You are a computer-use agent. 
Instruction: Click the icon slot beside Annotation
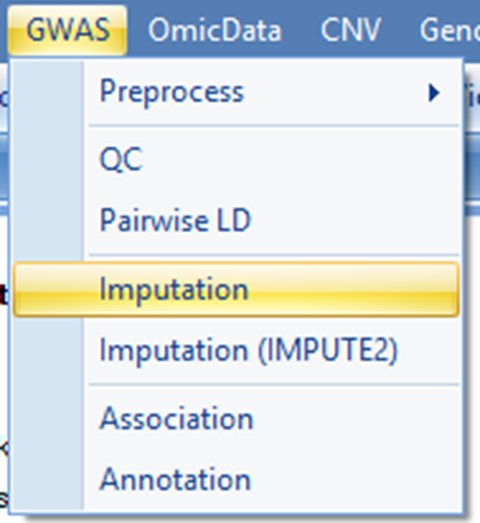click(49, 479)
